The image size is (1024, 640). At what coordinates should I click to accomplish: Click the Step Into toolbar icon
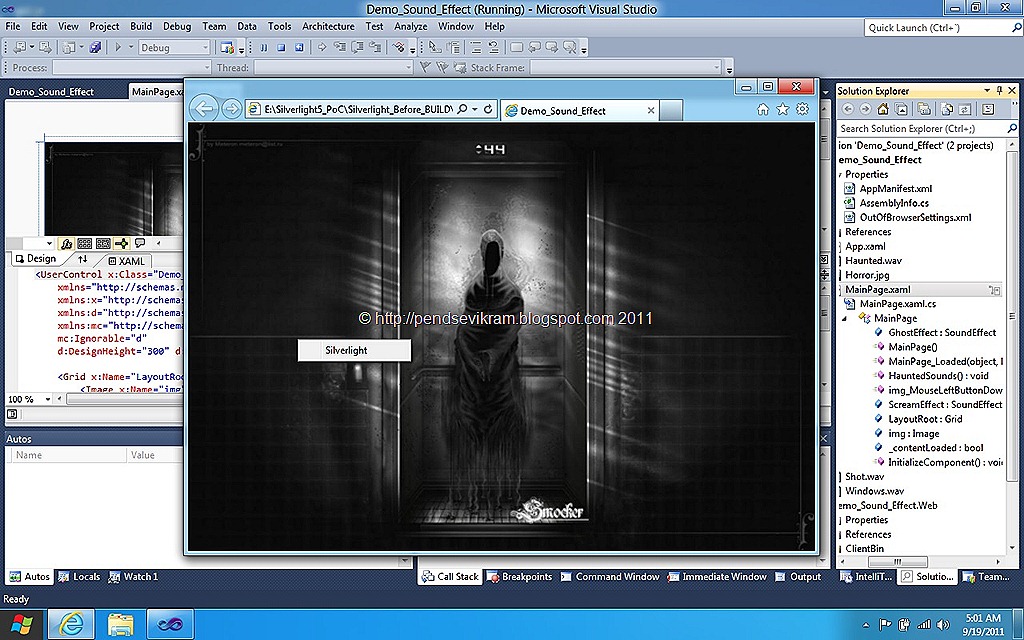coord(340,47)
